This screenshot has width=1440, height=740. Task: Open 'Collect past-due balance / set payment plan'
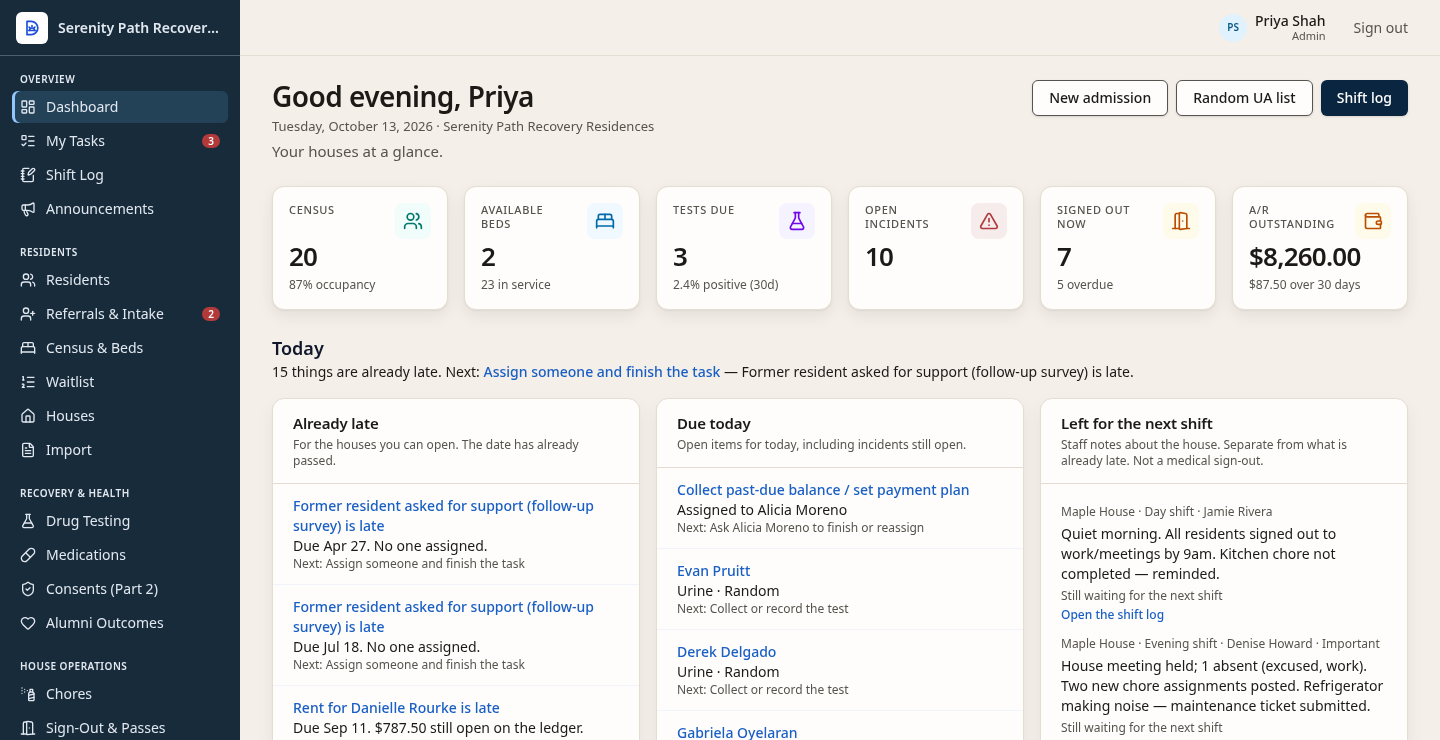(x=823, y=490)
